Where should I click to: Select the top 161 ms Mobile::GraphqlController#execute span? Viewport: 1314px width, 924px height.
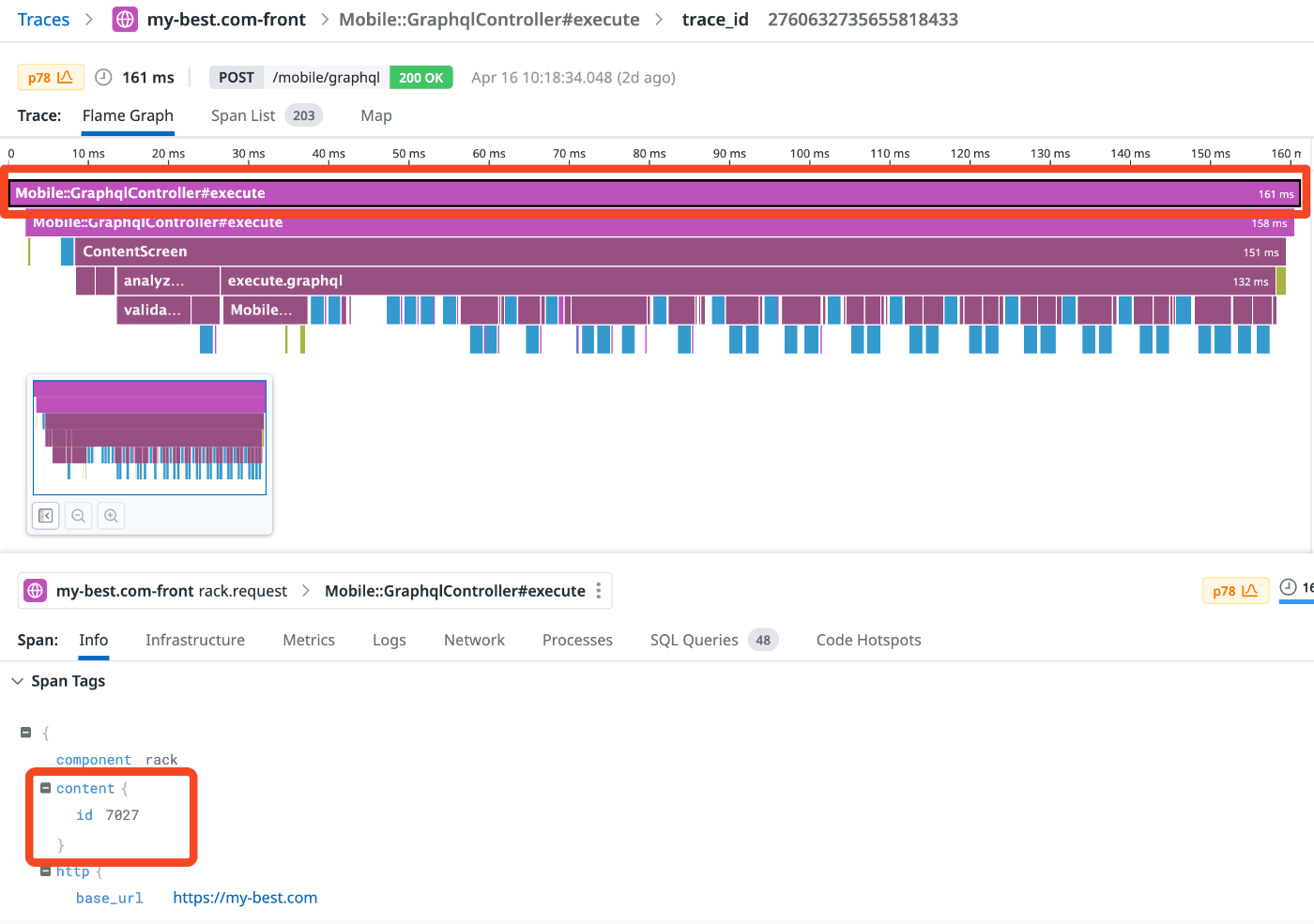654,193
